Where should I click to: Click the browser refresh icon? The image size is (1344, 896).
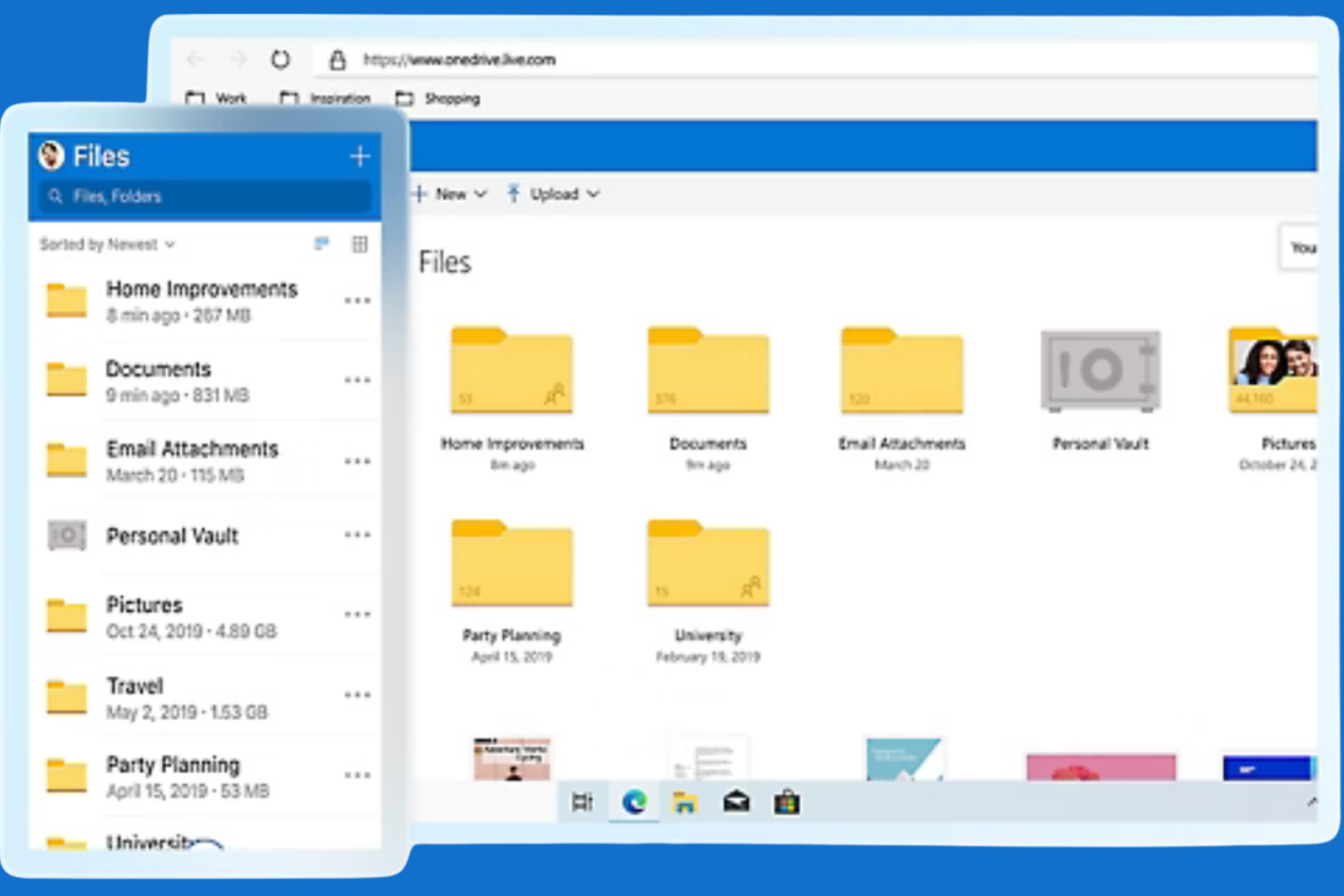(282, 59)
